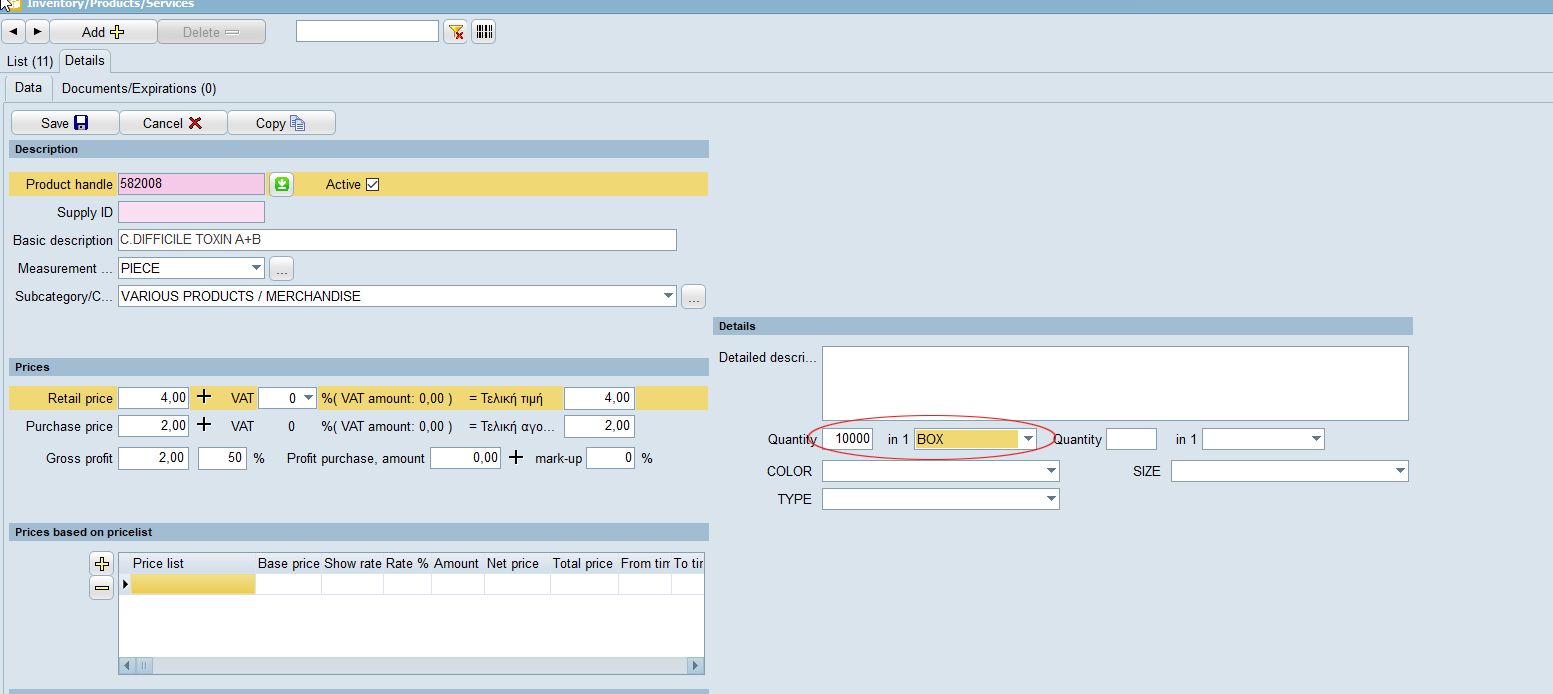1553x694 pixels.
Task: Click the clear filter funnel icon
Action: (x=456, y=32)
